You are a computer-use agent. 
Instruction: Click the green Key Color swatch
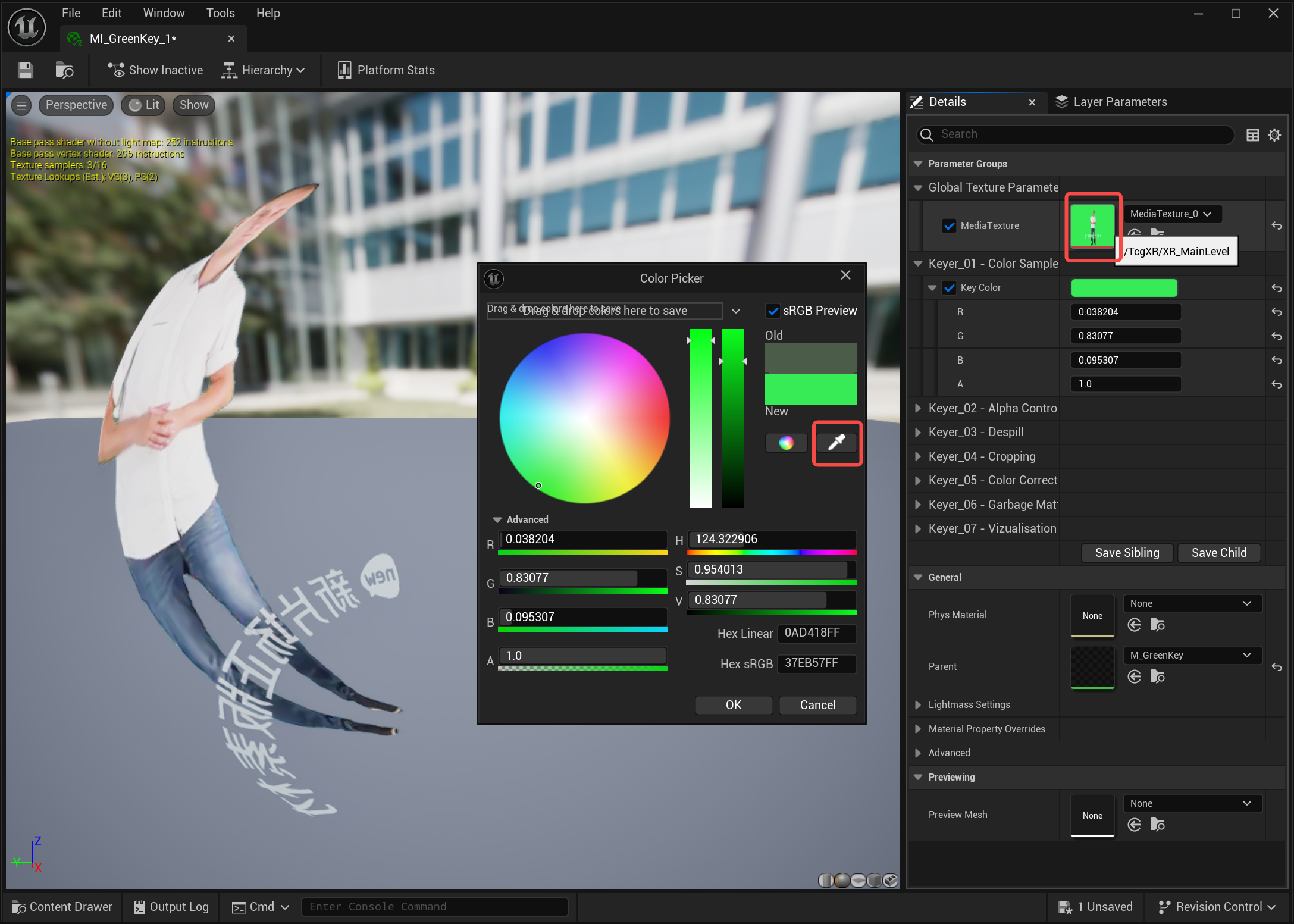point(1124,288)
